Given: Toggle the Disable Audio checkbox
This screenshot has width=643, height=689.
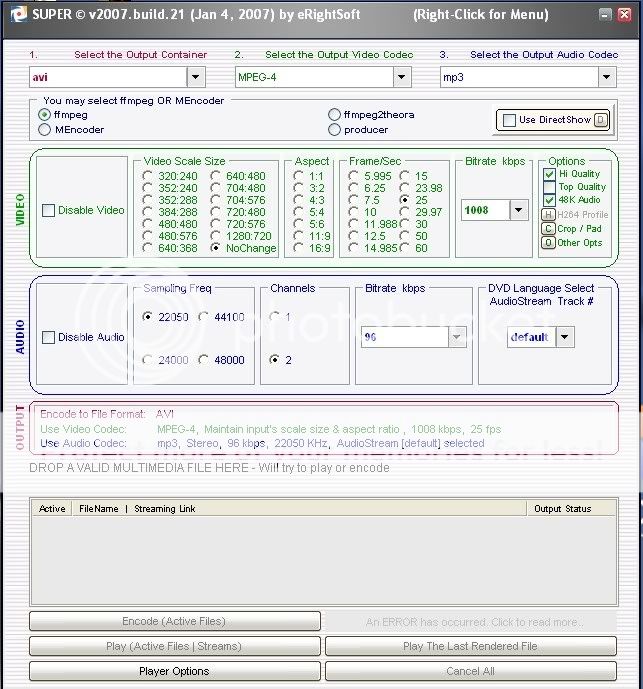Looking at the screenshot, I should (48, 337).
